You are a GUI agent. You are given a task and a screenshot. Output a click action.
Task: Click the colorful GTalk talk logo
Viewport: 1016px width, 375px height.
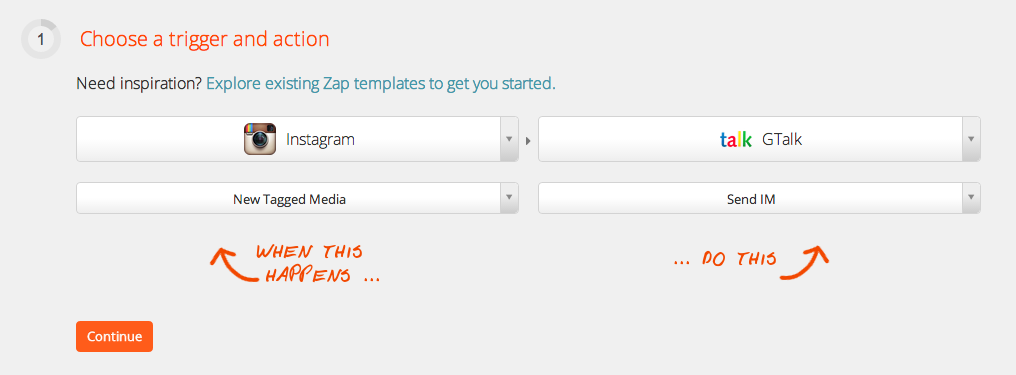(735, 139)
